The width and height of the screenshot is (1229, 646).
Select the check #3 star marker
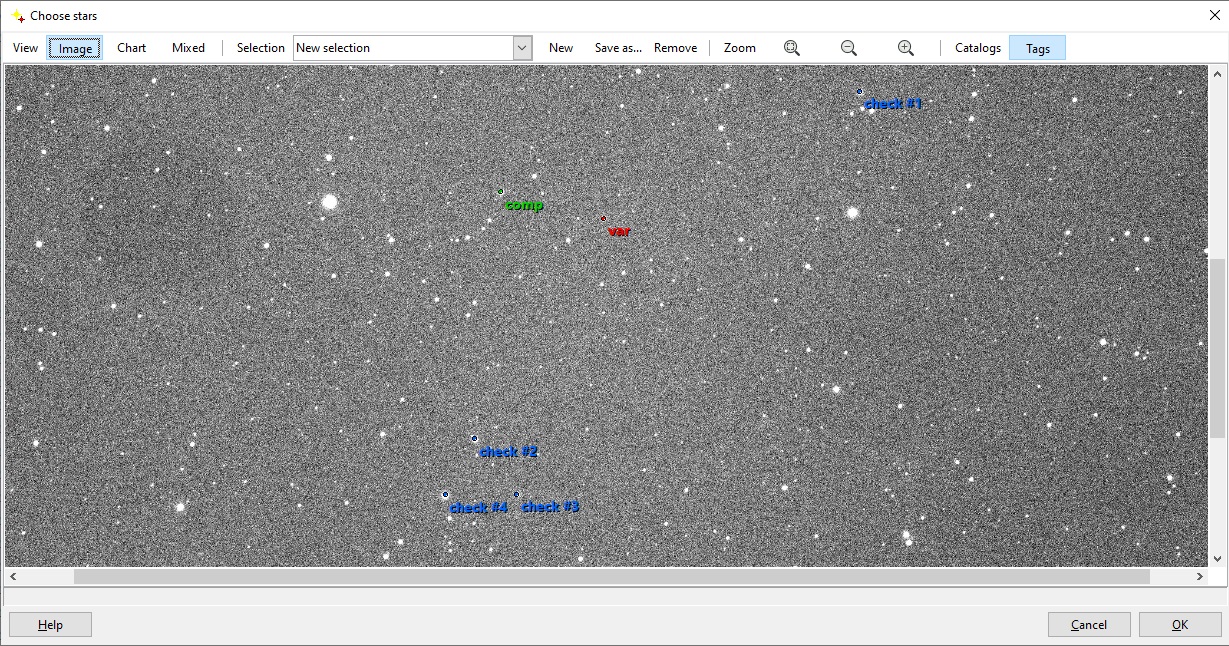516,494
